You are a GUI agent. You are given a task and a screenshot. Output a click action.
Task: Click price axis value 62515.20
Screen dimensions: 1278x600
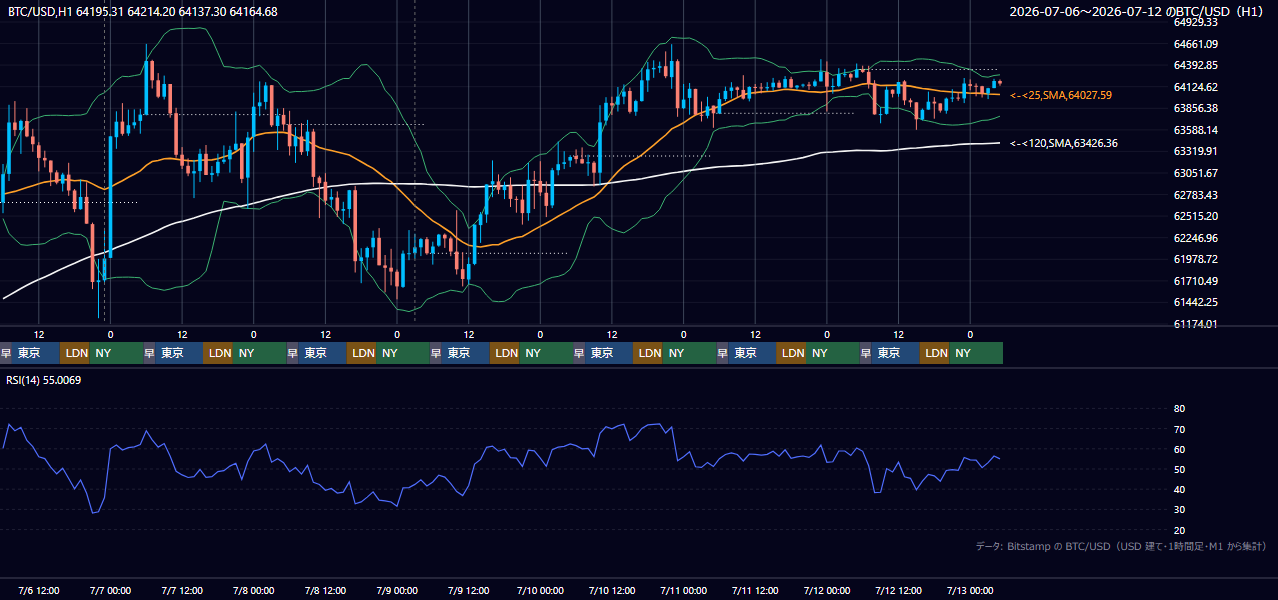pyautogui.click(x=1196, y=216)
